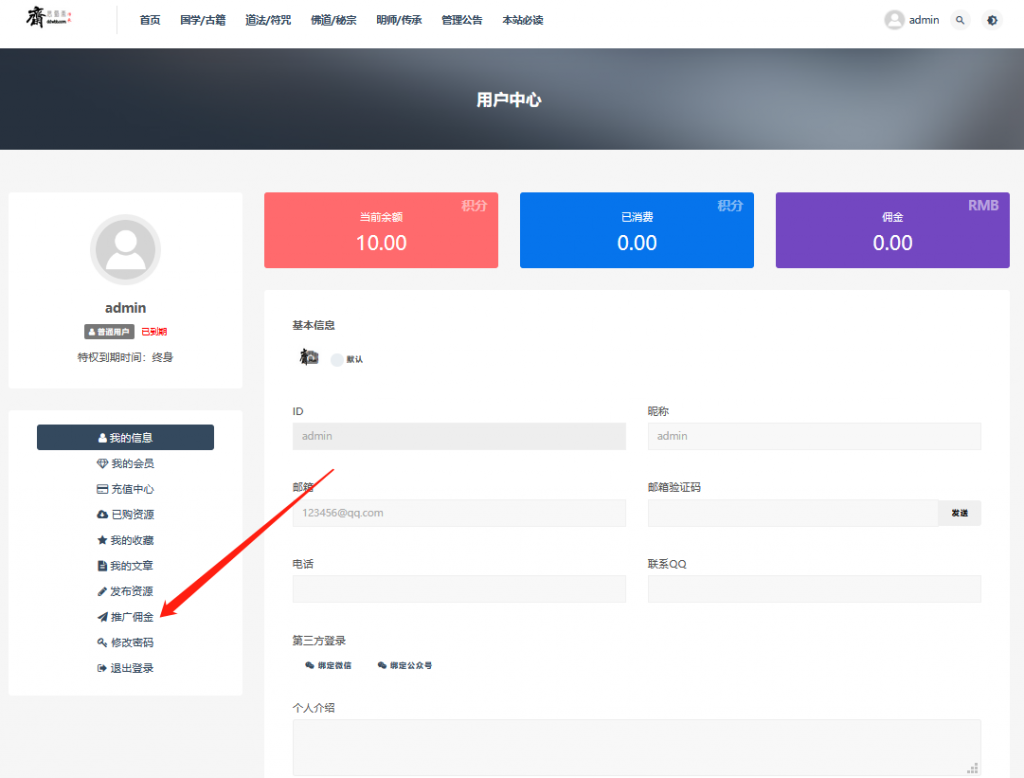Image resolution: width=1024 pixels, height=778 pixels.
Task: Open 充值中心 with credit card icon
Action: coord(125,489)
